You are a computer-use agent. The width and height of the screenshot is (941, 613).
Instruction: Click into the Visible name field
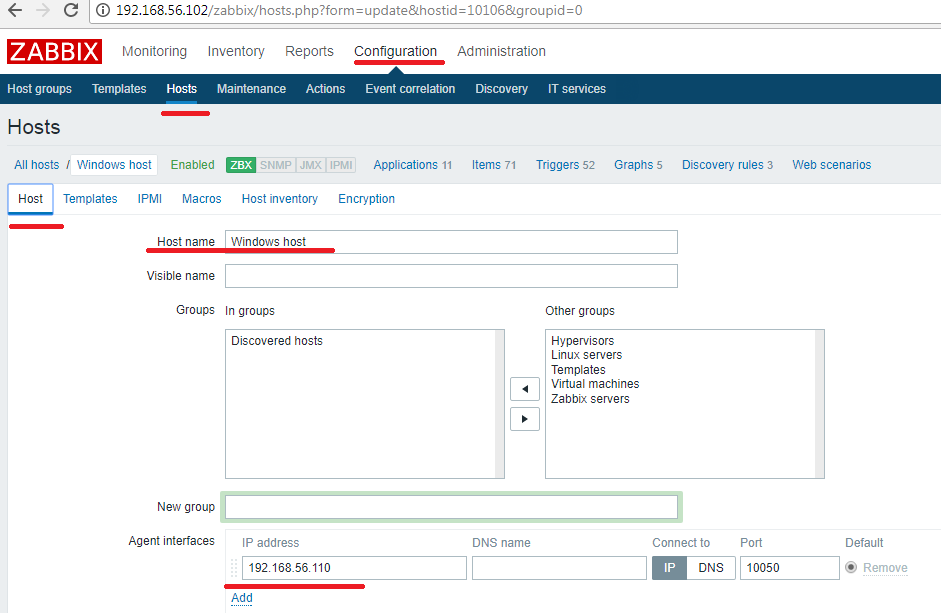451,276
